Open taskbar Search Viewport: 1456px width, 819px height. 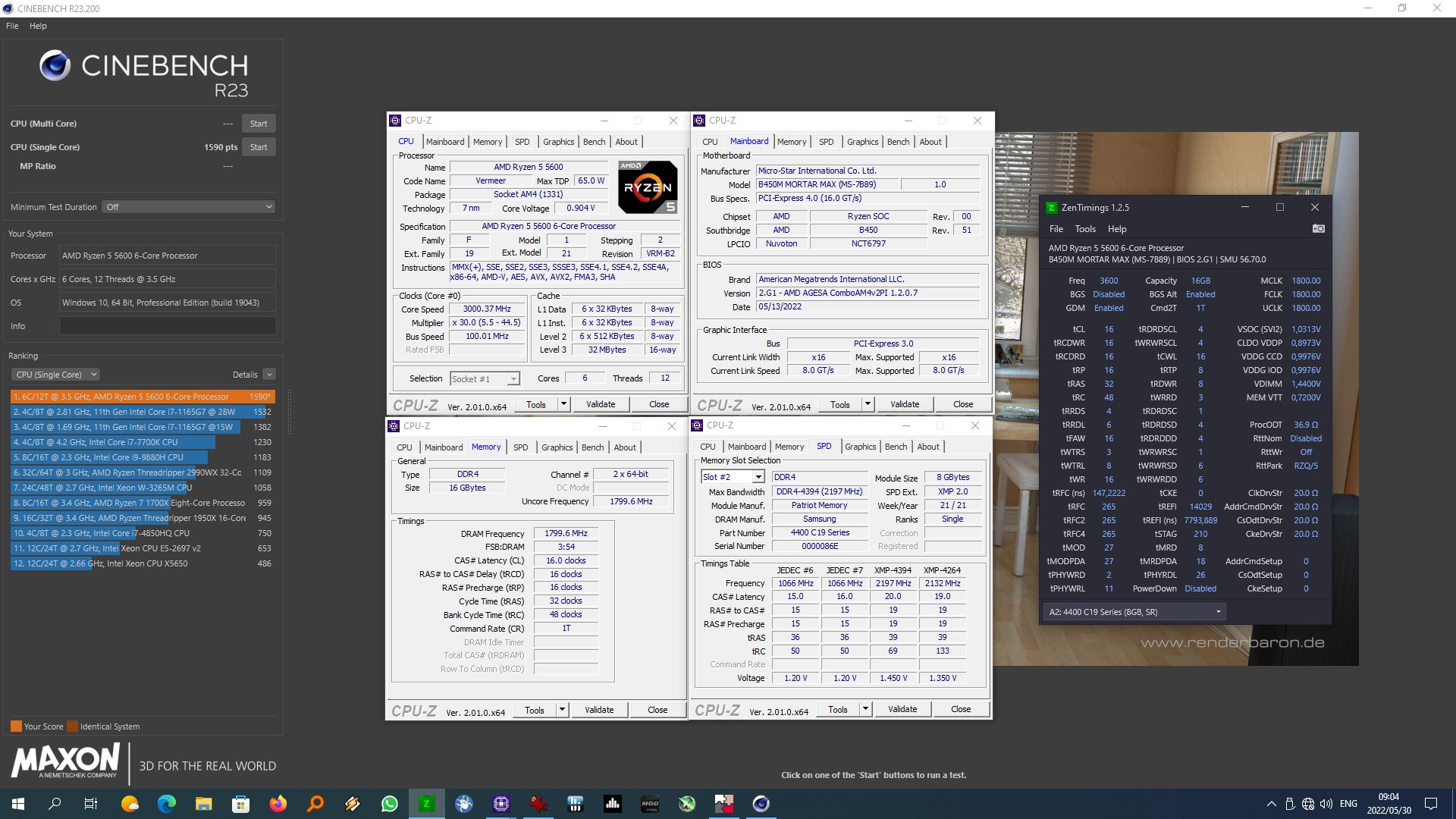[x=55, y=804]
